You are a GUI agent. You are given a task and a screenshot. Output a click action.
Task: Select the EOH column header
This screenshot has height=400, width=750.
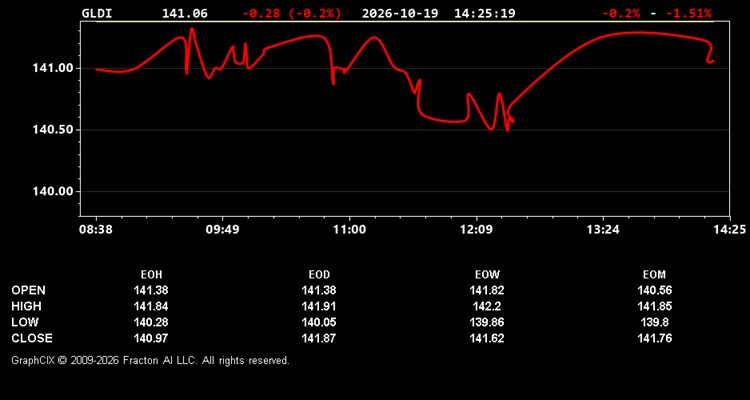tap(151, 275)
